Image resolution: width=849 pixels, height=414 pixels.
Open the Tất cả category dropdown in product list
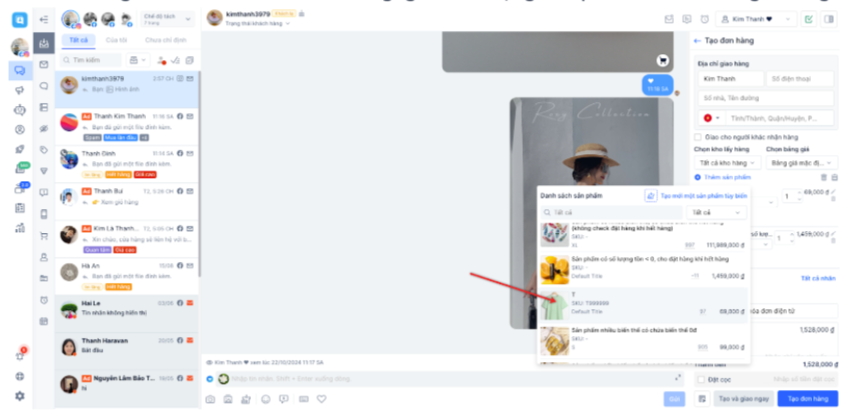(716, 212)
